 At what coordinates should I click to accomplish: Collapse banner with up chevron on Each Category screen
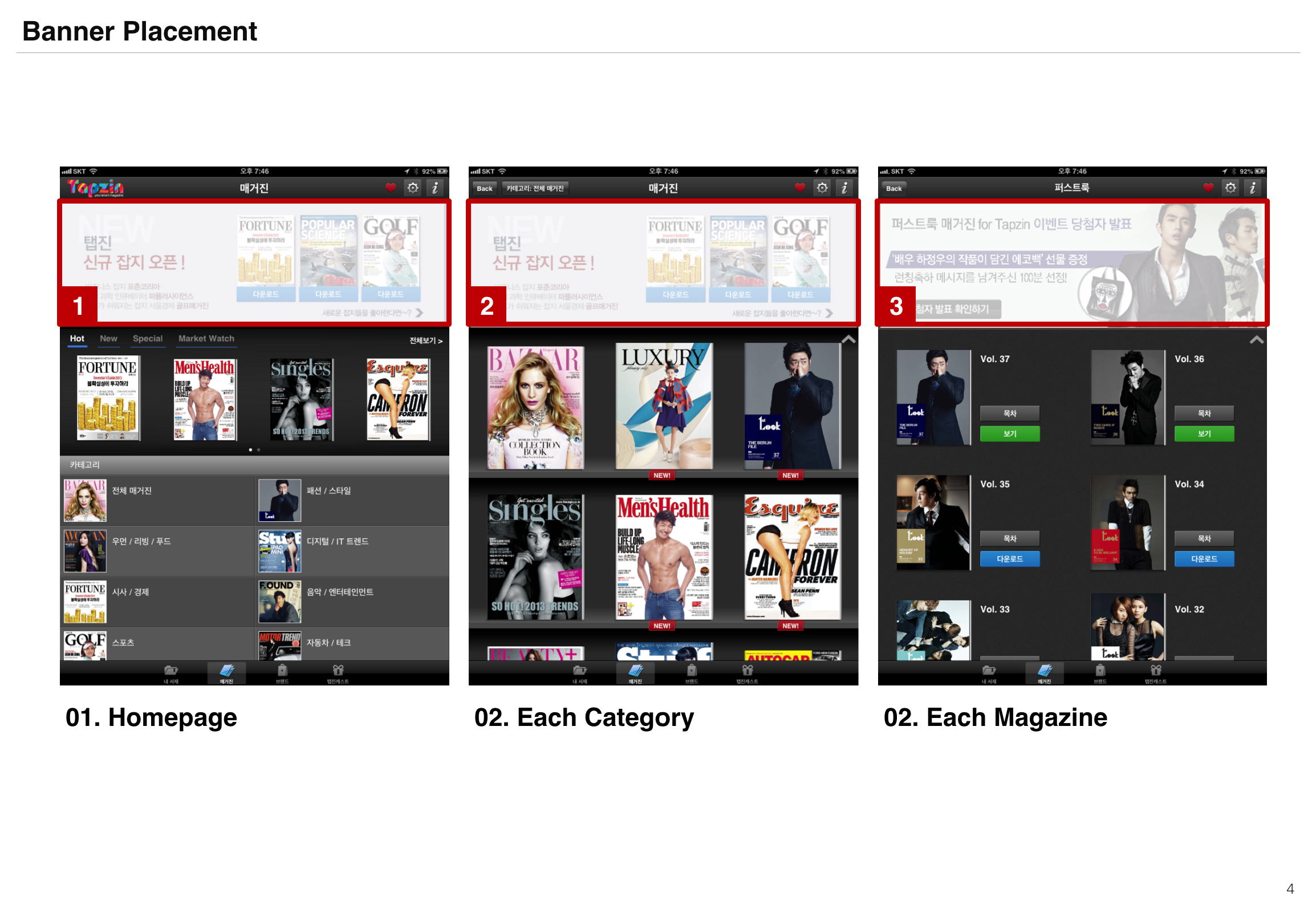point(848,339)
